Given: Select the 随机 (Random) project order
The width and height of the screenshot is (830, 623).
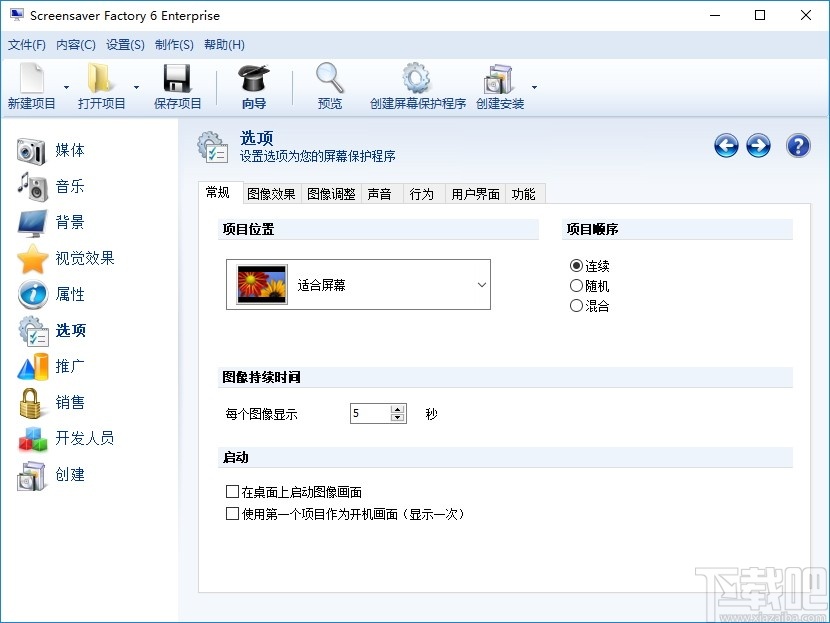Looking at the screenshot, I should 577,287.
